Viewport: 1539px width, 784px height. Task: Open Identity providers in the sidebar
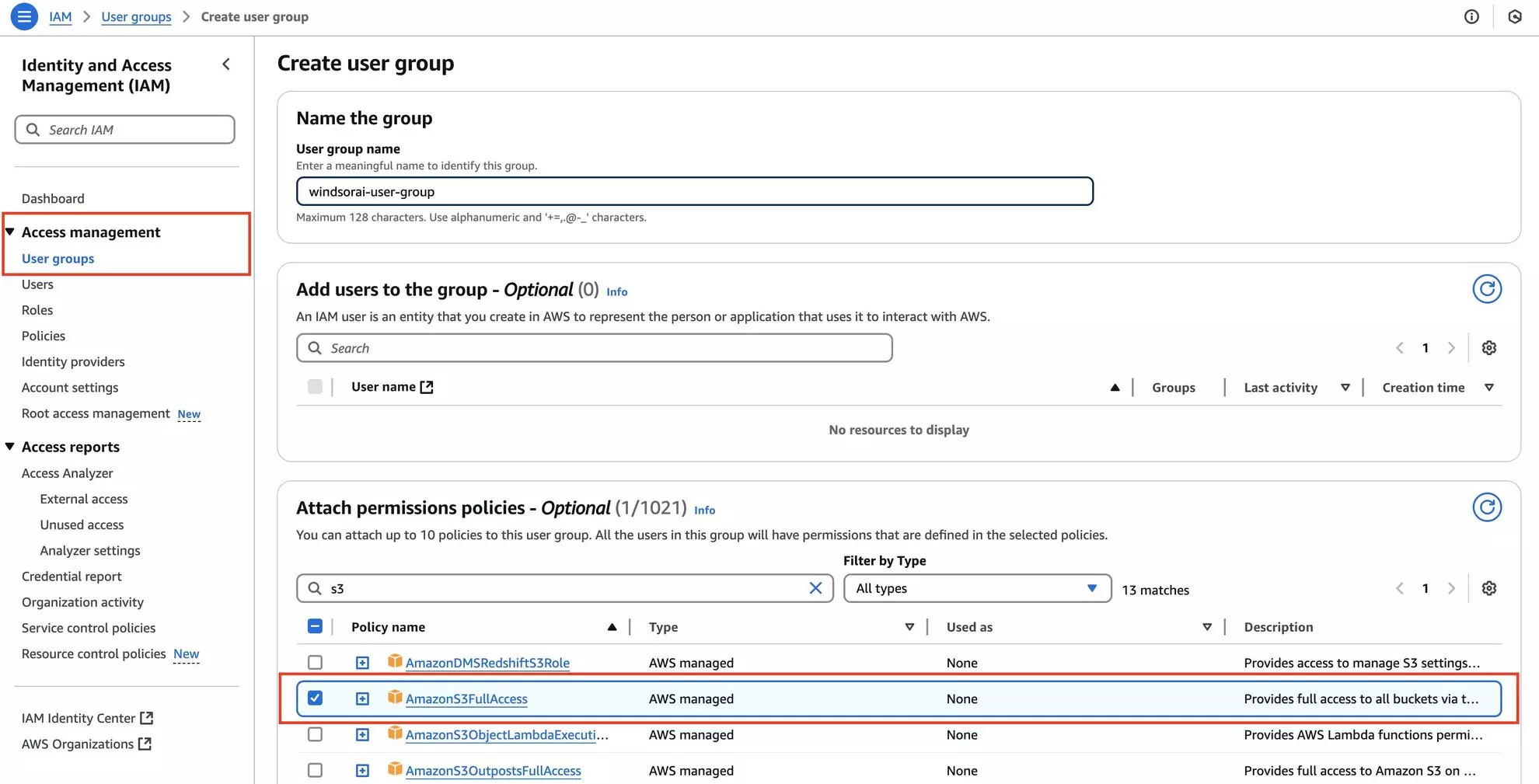[73, 361]
